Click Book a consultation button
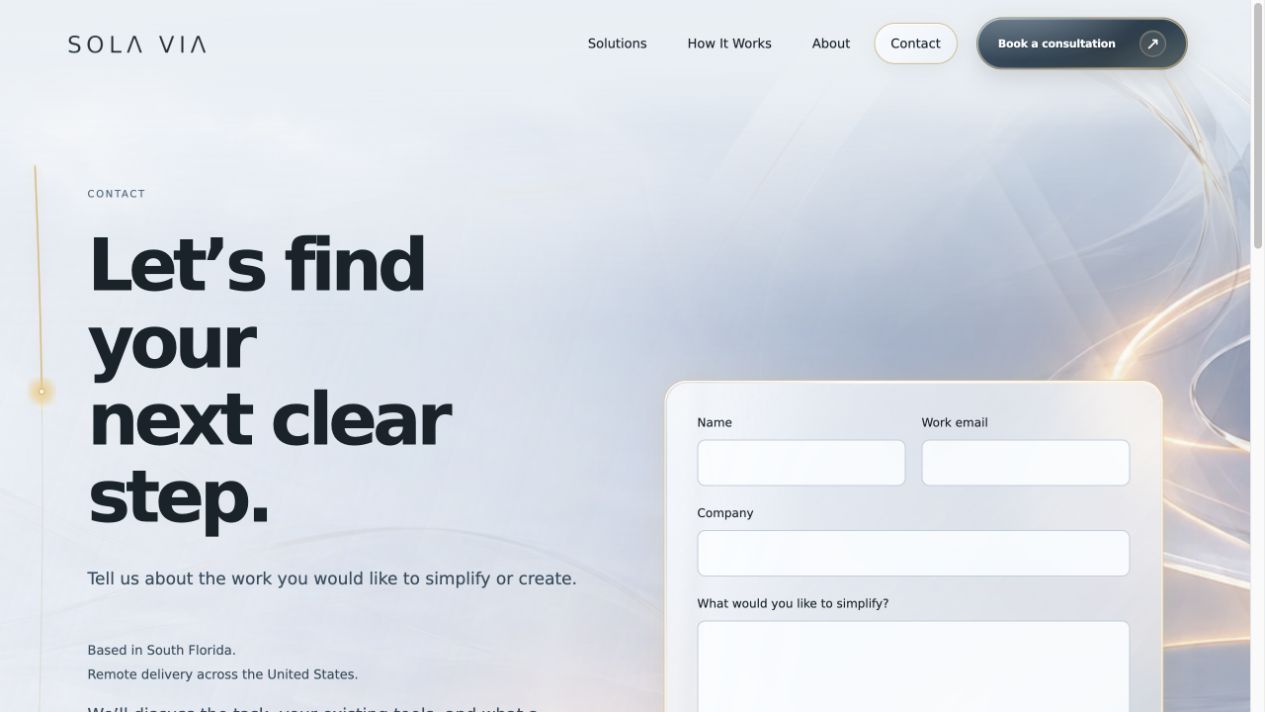 1082,44
